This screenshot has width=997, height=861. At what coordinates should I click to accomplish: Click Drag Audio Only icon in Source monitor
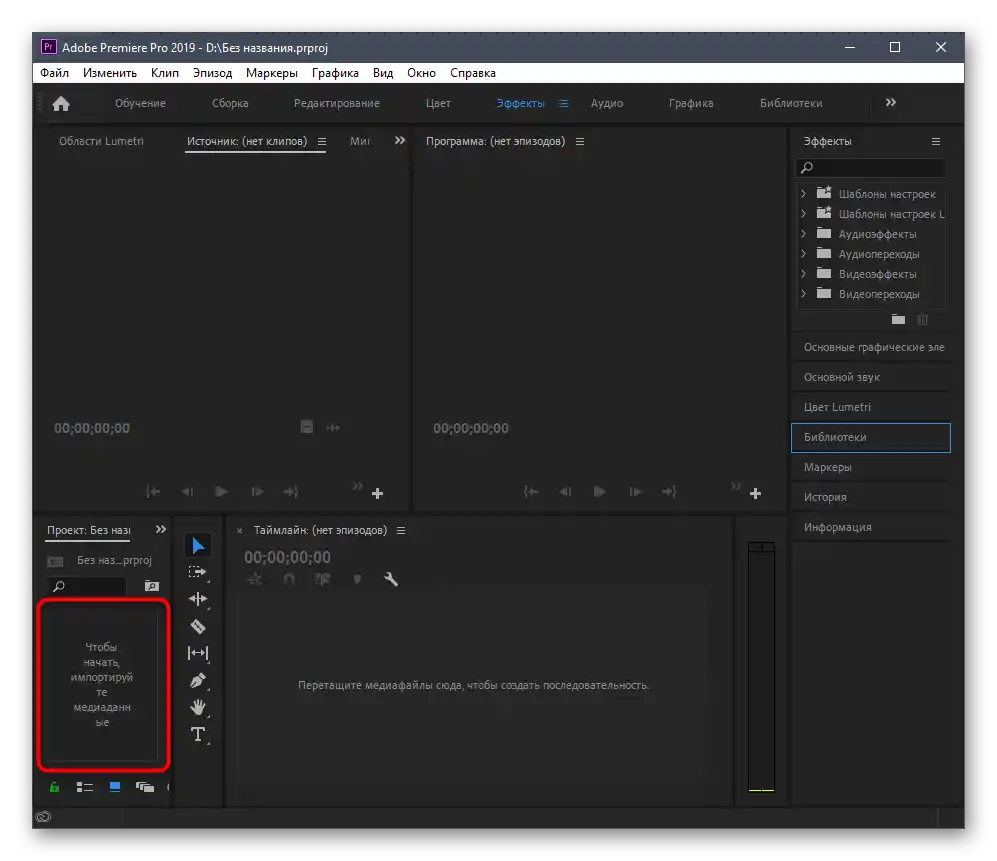tap(333, 427)
